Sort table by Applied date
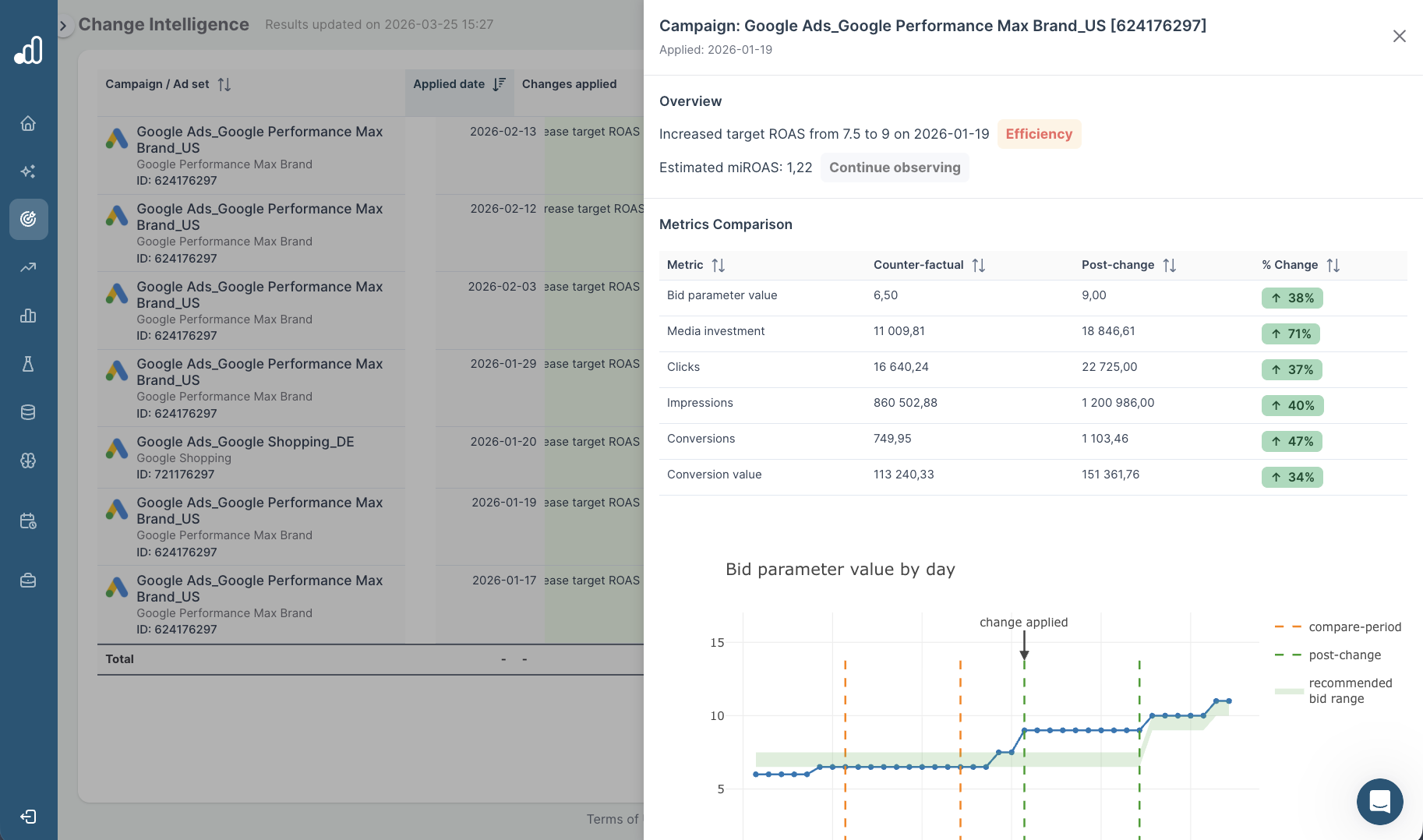1423x840 pixels. click(499, 84)
